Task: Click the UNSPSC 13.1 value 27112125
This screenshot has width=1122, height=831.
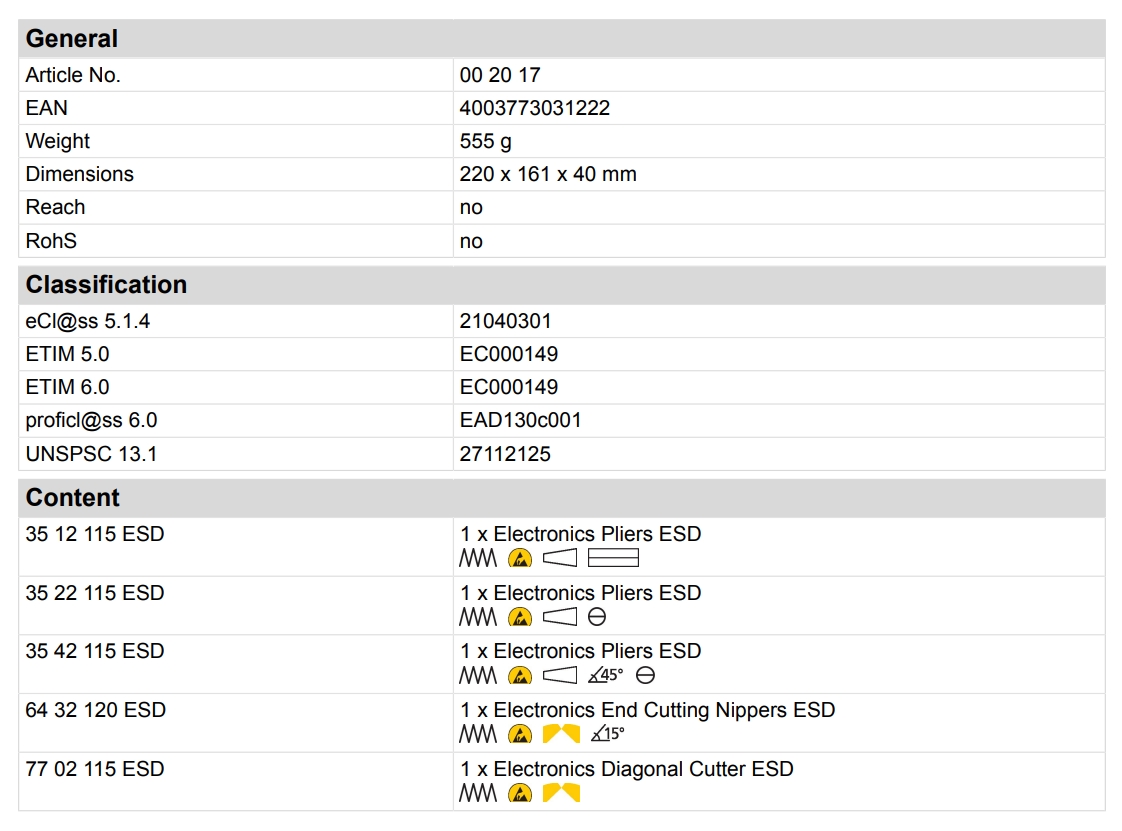Action: (x=505, y=454)
